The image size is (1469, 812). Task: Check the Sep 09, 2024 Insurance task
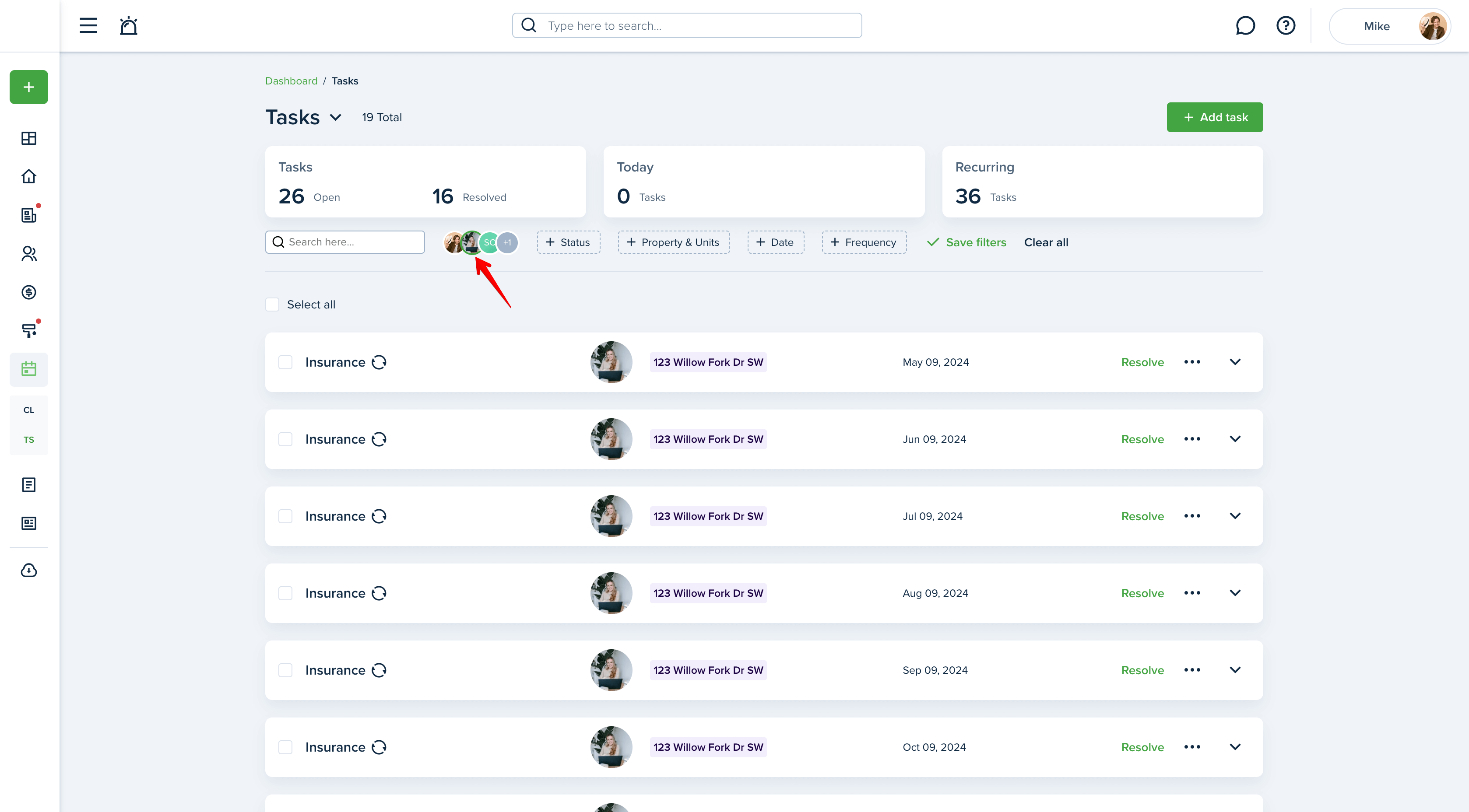point(286,670)
